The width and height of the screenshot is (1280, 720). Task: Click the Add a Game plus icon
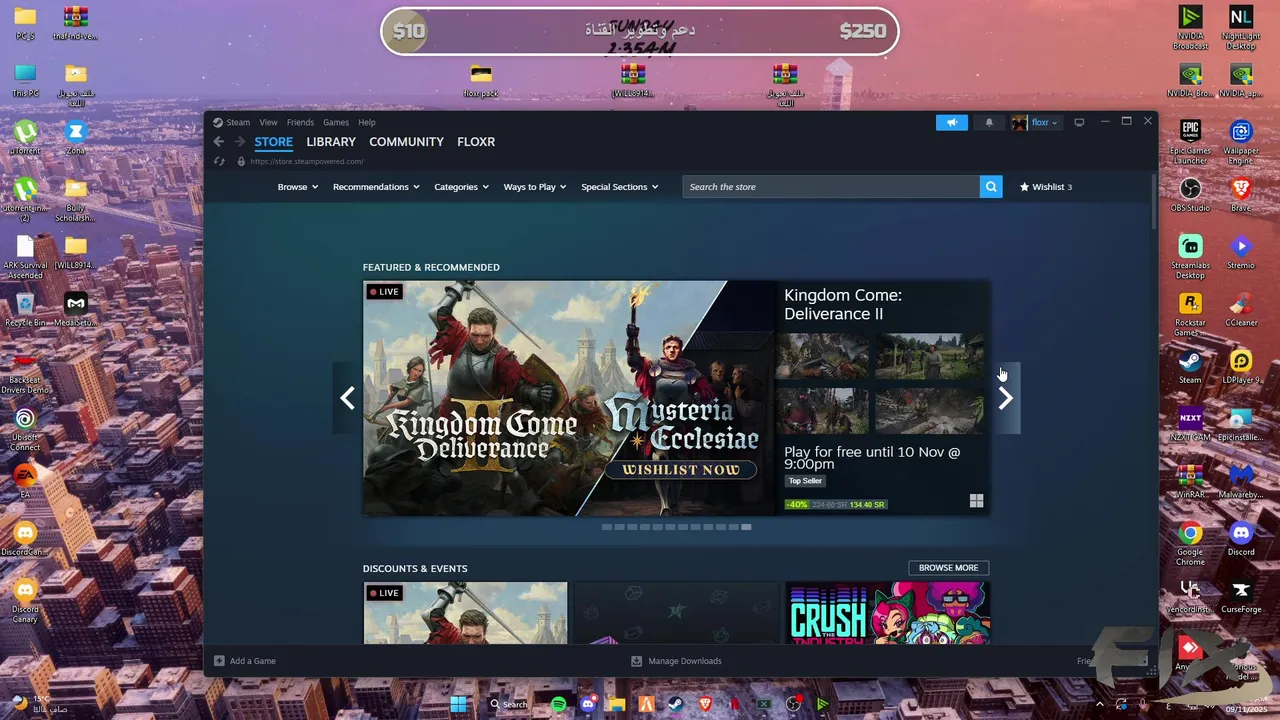tap(219, 661)
